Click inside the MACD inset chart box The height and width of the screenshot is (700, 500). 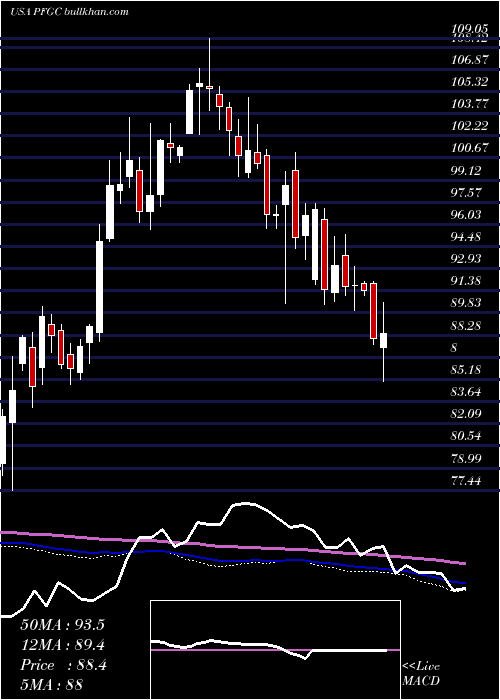pos(275,650)
